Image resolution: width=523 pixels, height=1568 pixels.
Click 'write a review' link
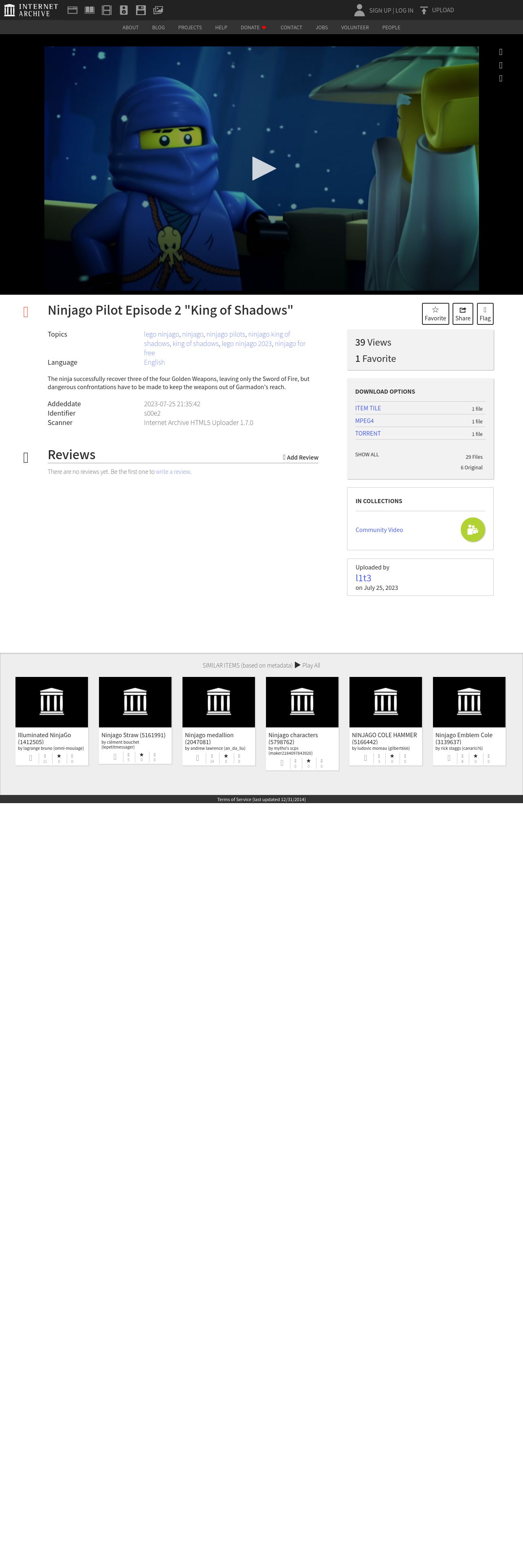[173, 472]
